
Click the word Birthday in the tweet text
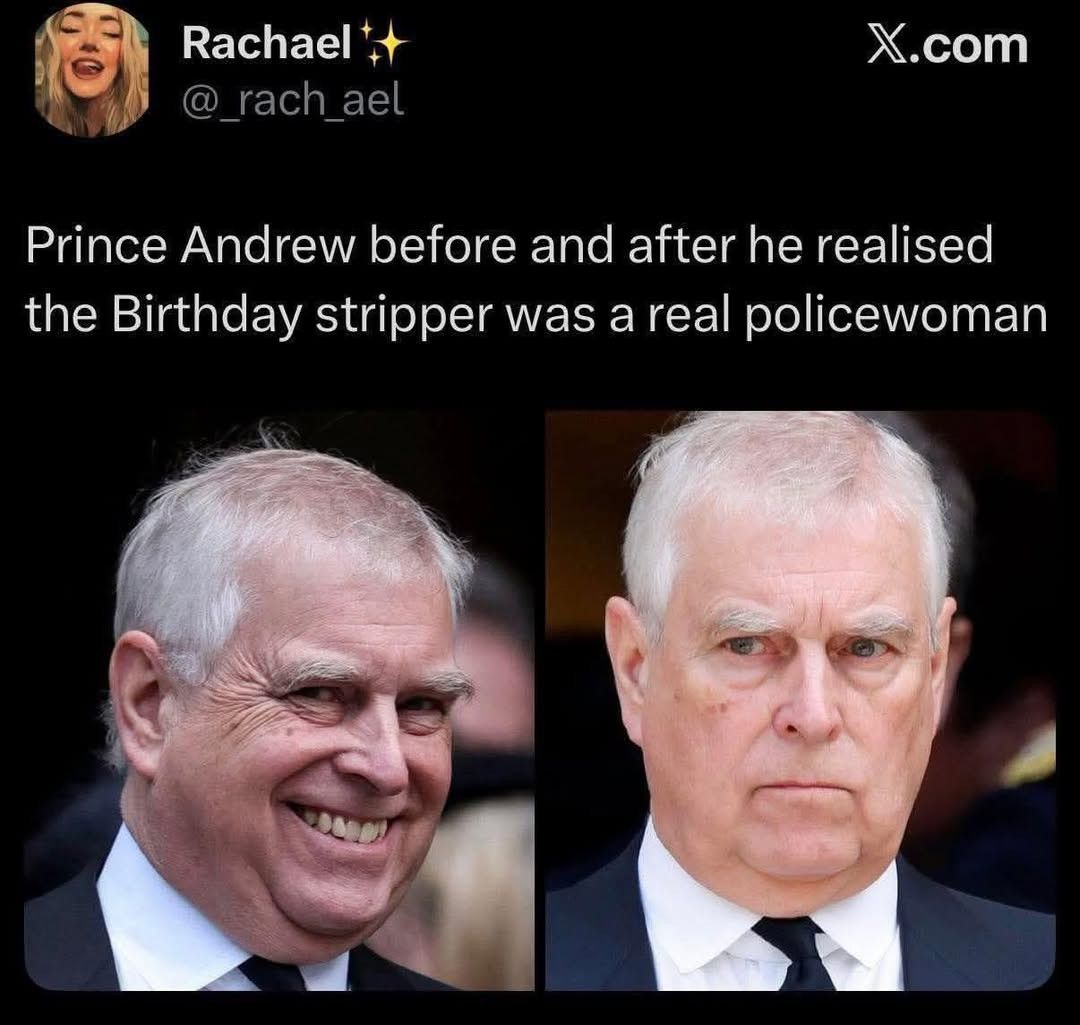click(207, 315)
